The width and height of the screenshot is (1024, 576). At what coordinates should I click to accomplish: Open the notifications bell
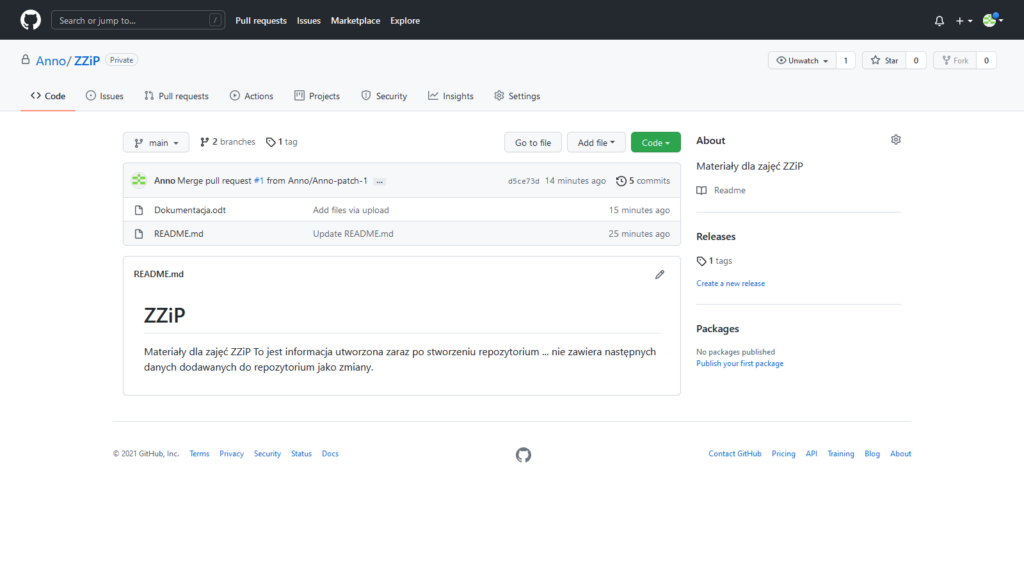939,21
